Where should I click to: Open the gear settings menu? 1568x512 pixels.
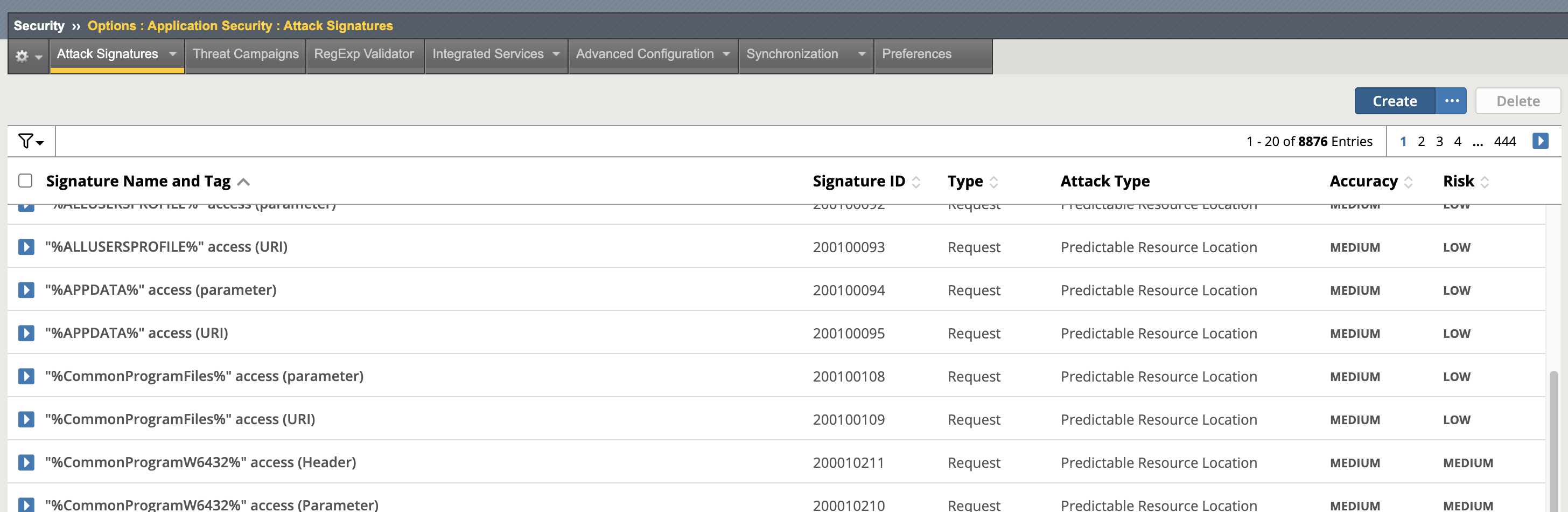tap(28, 56)
